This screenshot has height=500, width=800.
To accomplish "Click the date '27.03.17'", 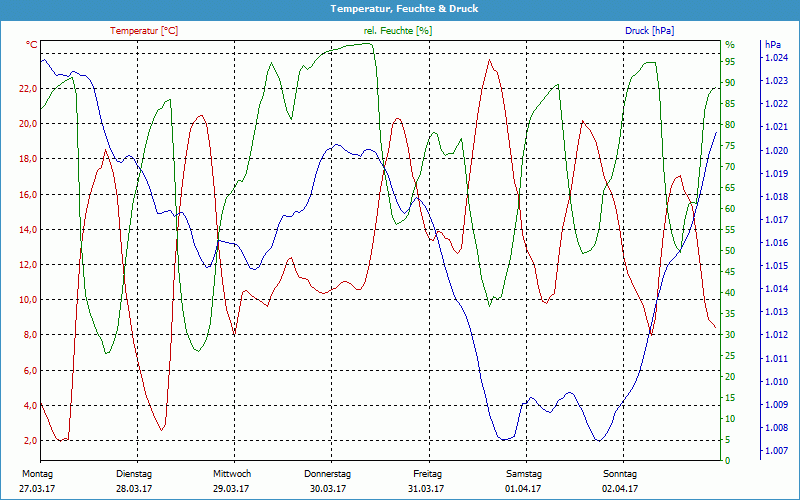I will pyautogui.click(x=37, y=489).
